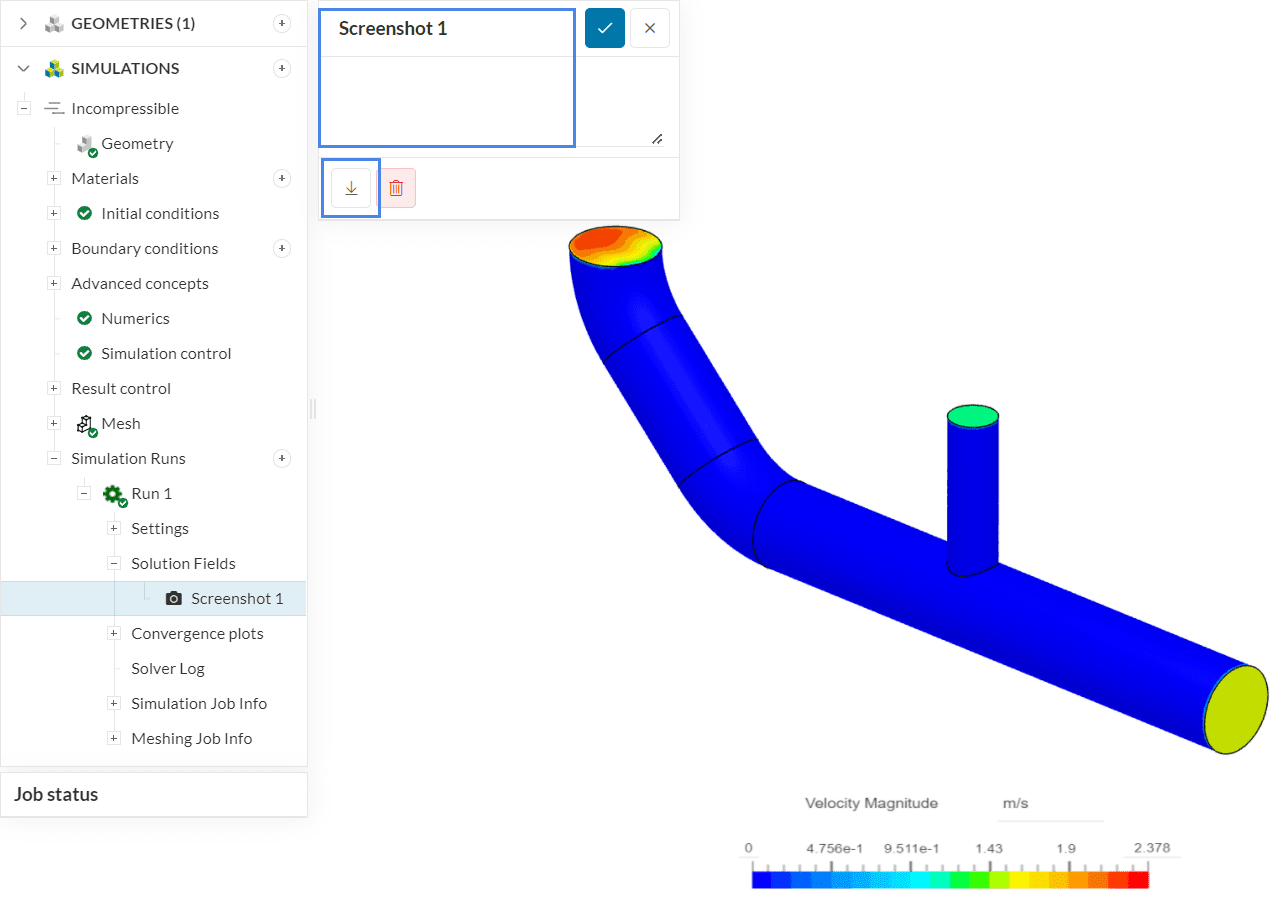Cancel screenshot editing with X button

pyautogui.click(x=650, y=28)
